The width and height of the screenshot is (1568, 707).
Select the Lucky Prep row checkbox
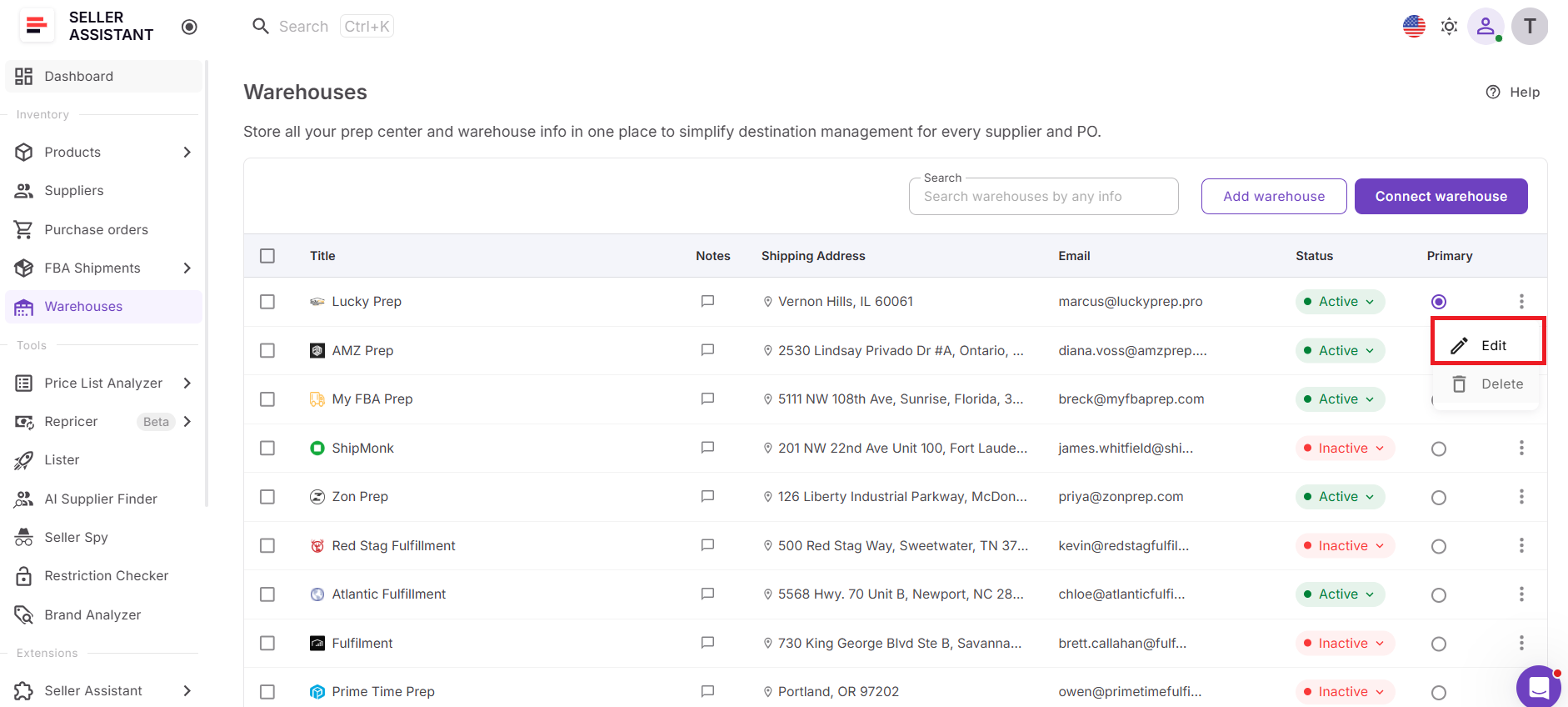[267, 302]
